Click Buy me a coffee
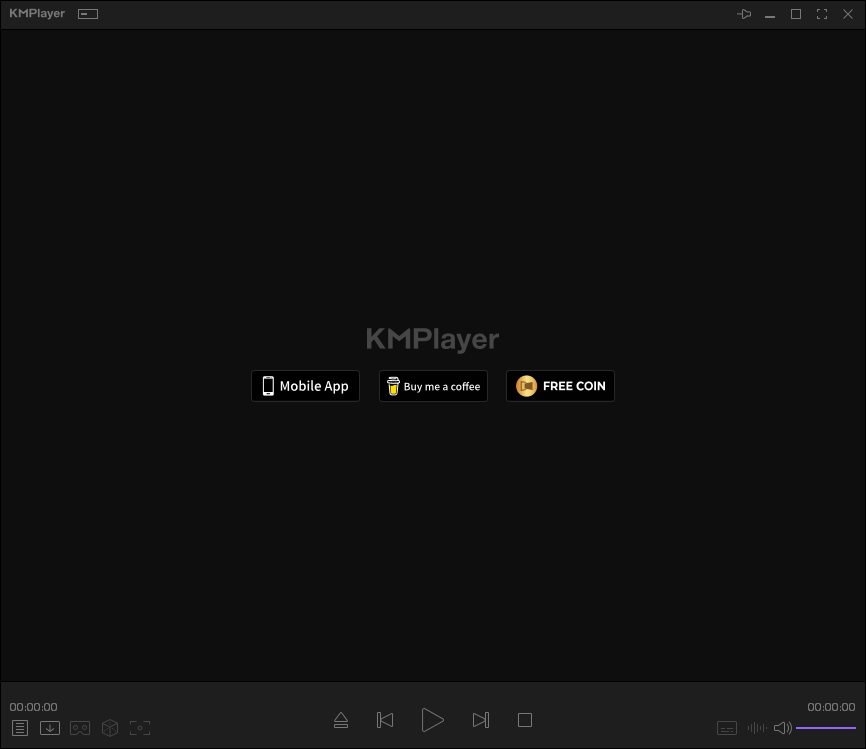 (x=433, y=386)
